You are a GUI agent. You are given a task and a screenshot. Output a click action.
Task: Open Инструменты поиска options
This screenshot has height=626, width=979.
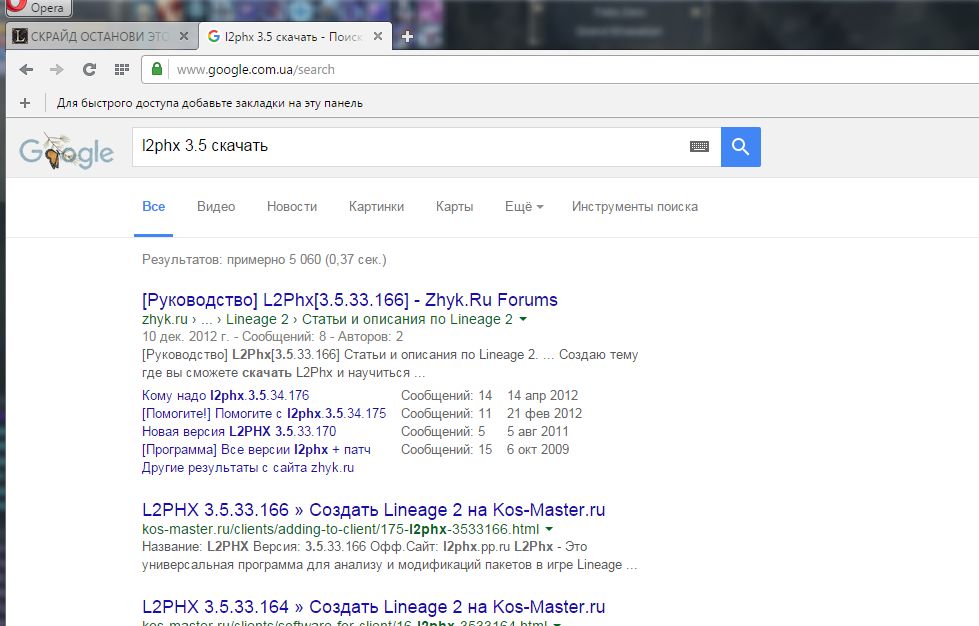tap(634, 207)
